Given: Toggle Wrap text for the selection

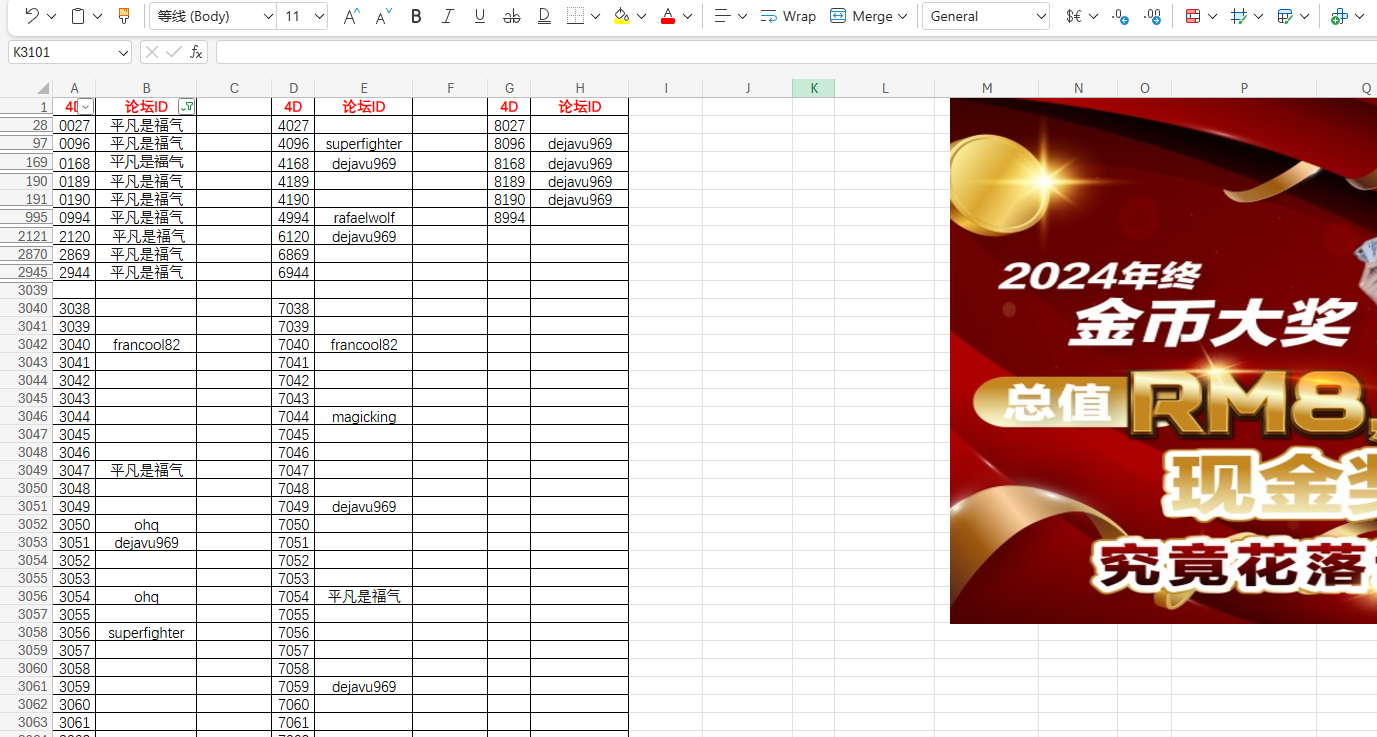Looking at the screenshot, I should pos(788,16).
